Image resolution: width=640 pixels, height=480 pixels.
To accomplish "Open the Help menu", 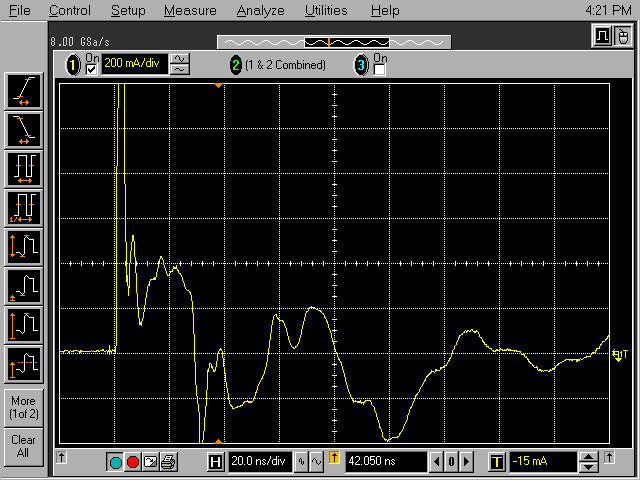I will coord(385,10).
